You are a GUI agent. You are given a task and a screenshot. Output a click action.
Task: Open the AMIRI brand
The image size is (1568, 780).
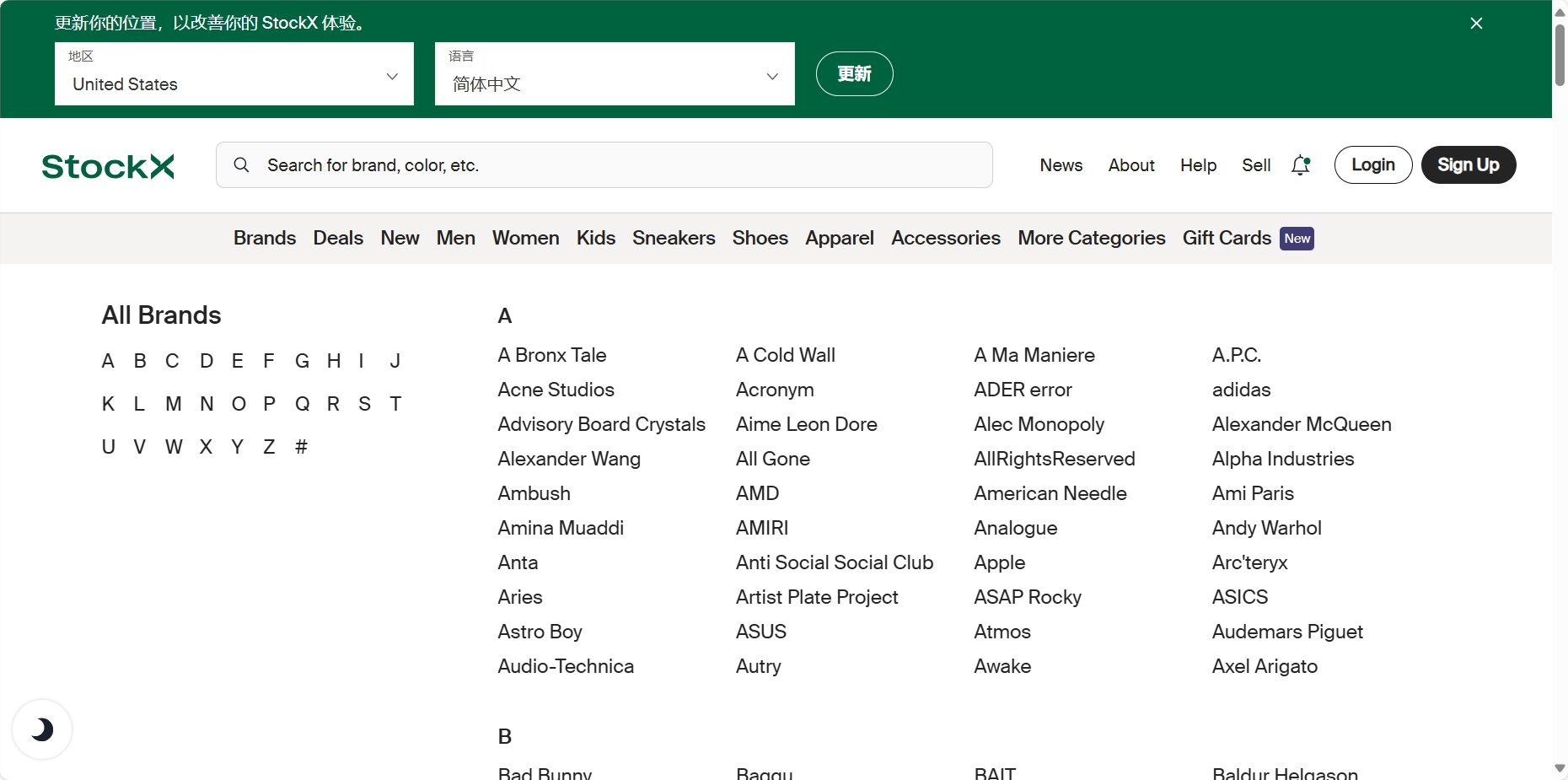762,529
